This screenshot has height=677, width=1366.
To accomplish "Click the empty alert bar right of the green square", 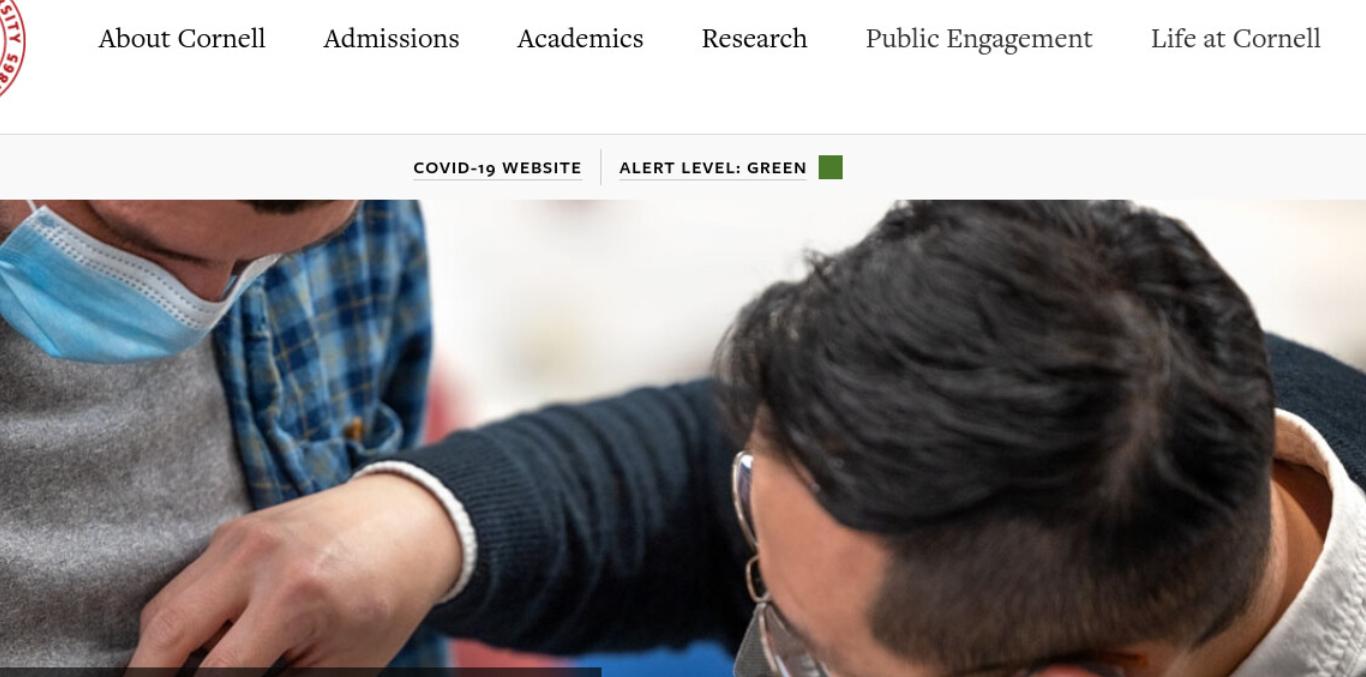I will click(1100, 168).
